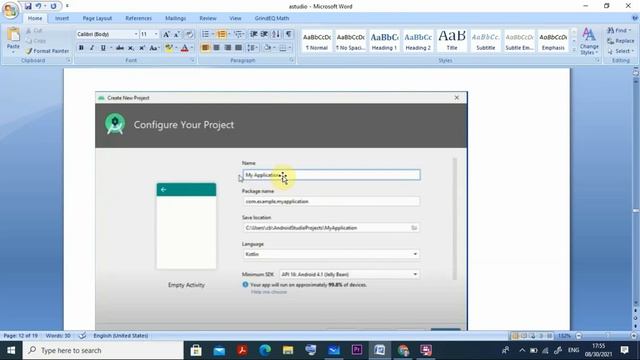This screenshot has height=360, width=640.
Task: Open the Font dialog launcher
Action: coord(192,60)
